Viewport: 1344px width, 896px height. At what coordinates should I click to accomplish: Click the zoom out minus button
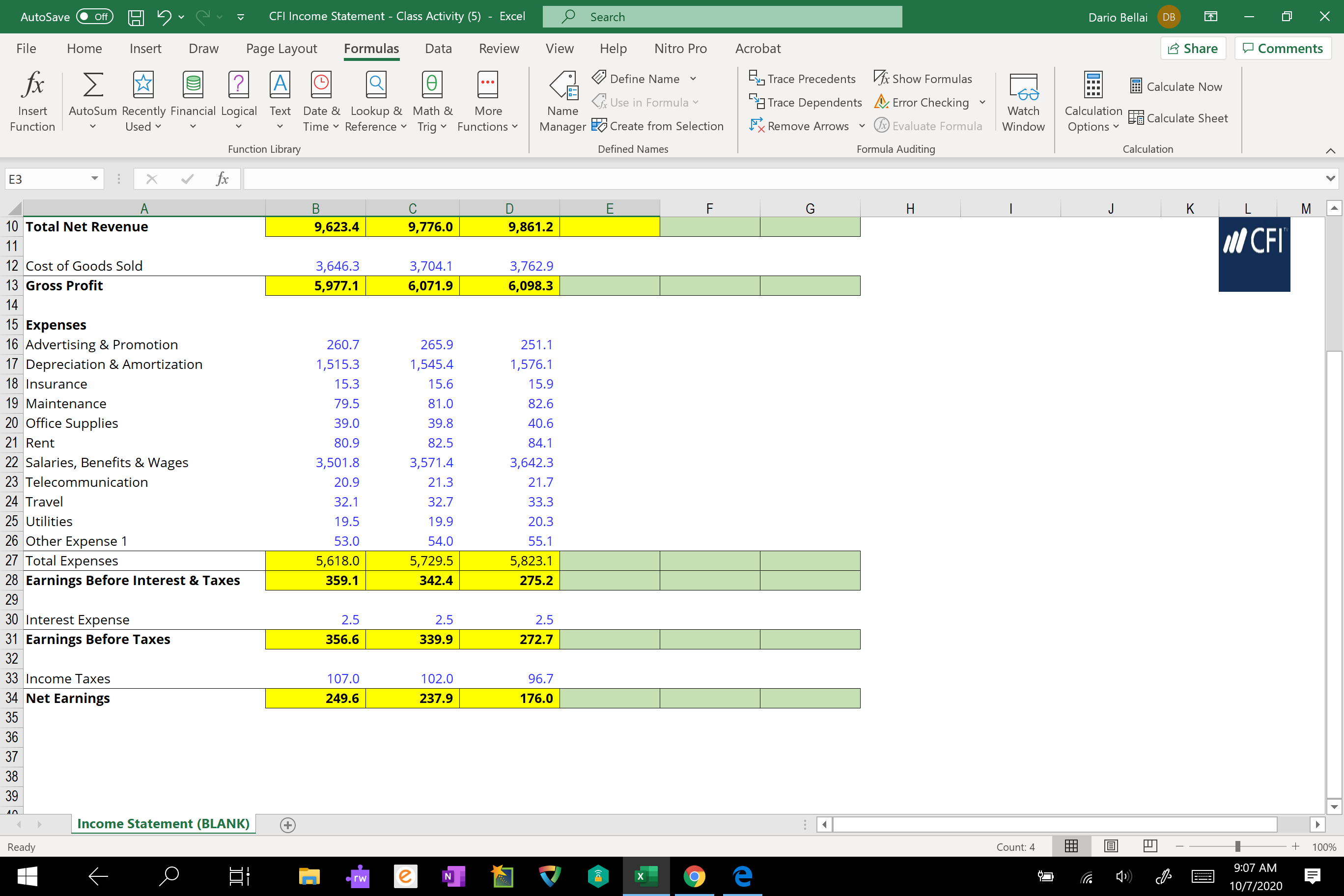tap(1179, 846)
